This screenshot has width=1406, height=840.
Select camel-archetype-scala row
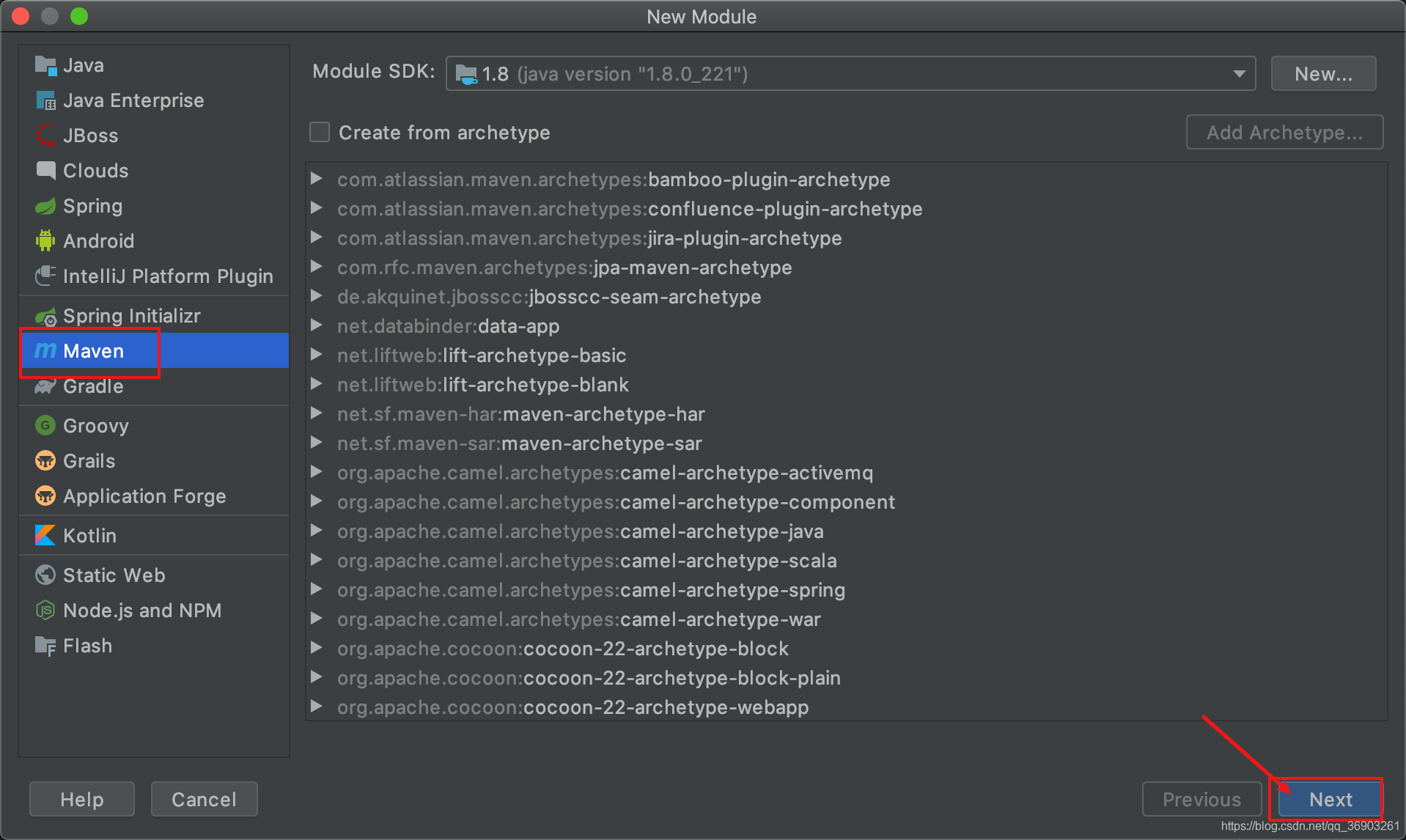(x=846, y=561)
